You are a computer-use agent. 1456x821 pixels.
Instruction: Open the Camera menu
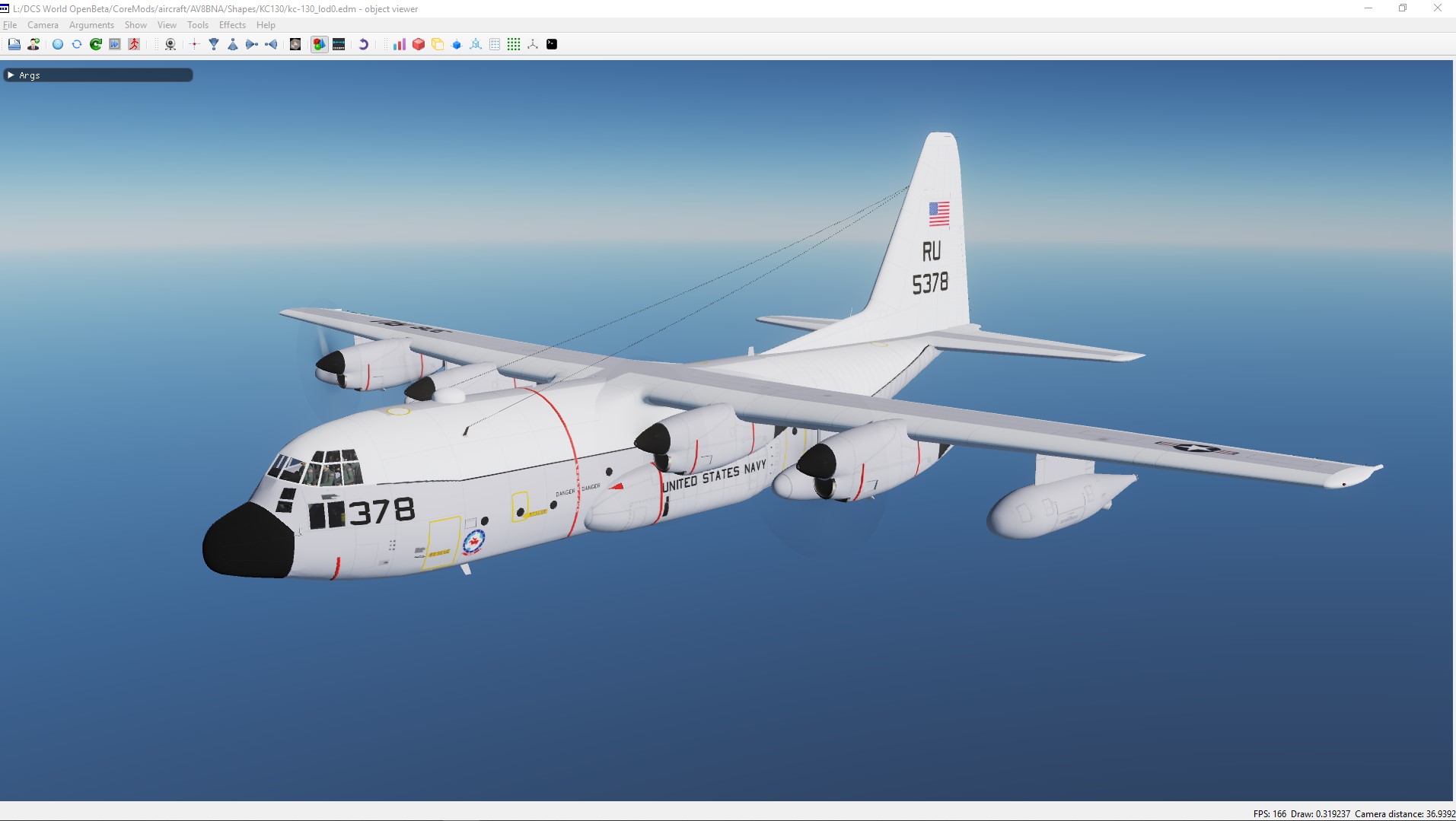pos(43,25)
